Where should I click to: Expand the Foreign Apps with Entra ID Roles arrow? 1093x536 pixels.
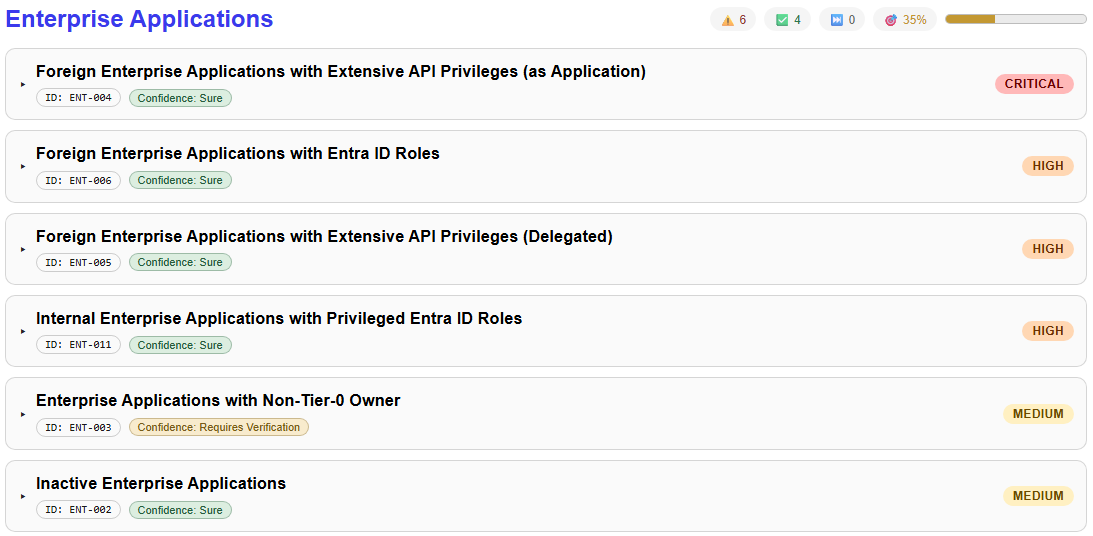click(23, 166)
